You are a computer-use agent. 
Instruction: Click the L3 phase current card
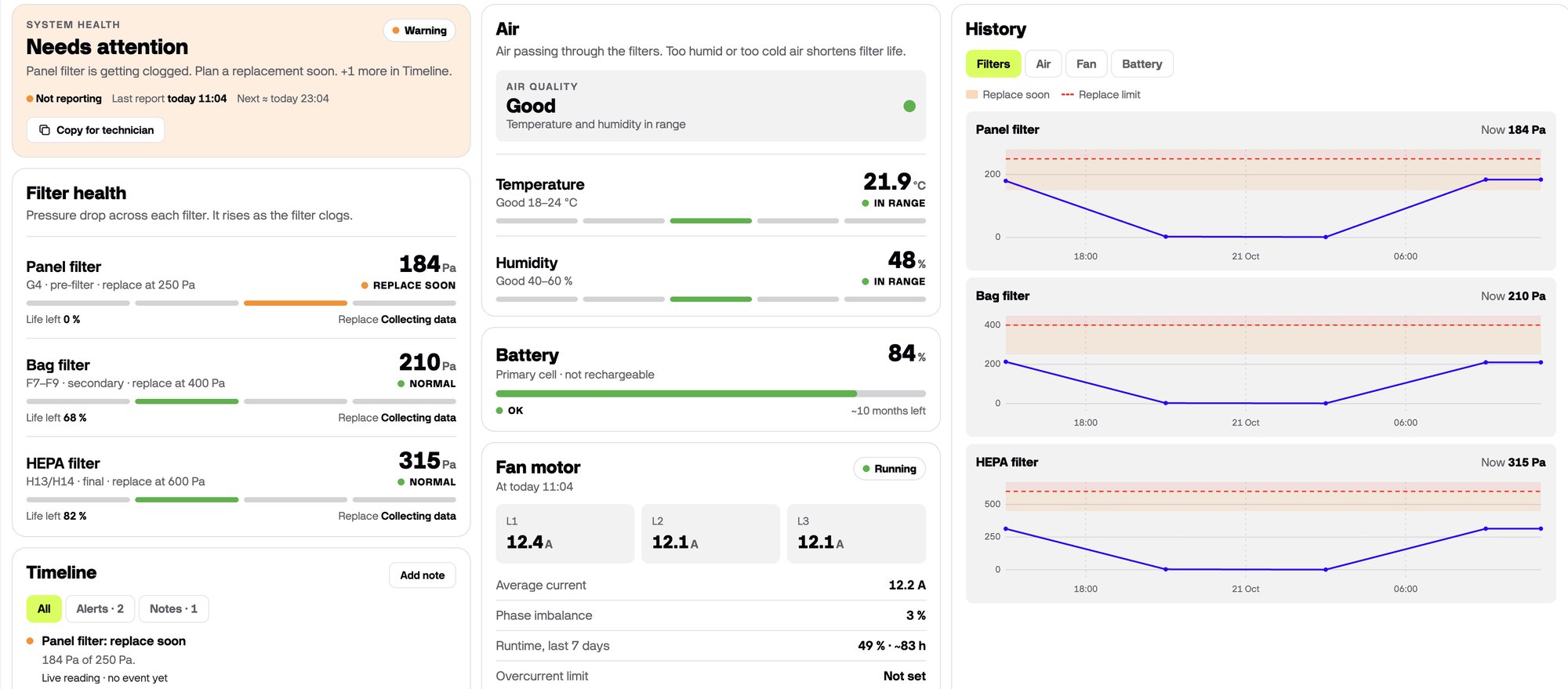pos(856,534)
